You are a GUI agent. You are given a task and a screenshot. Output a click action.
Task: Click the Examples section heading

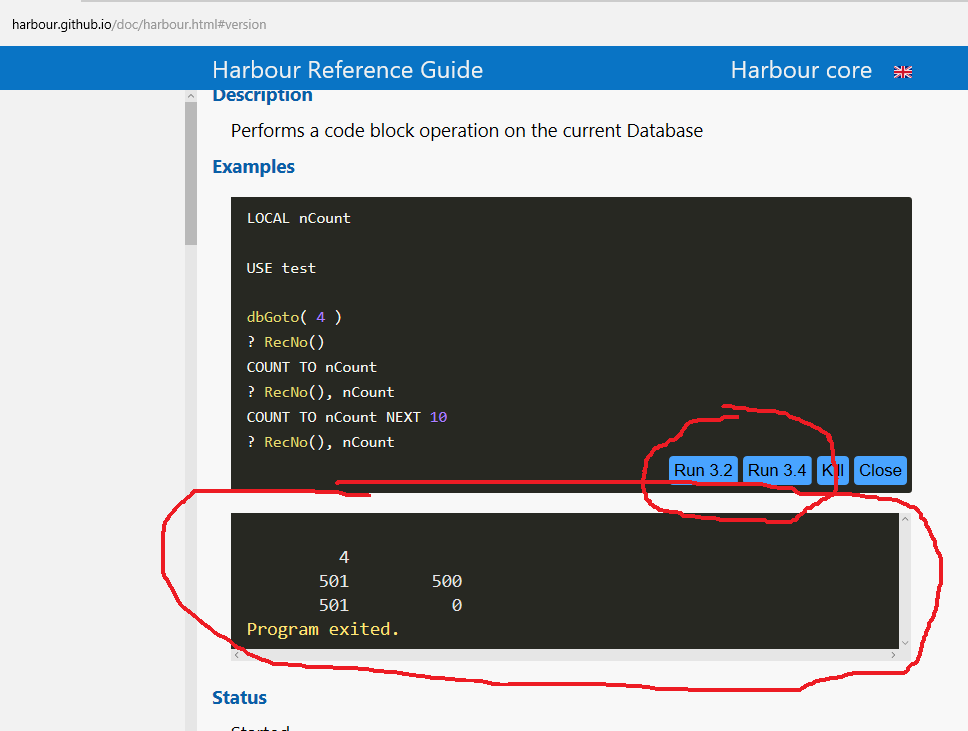point(253,167)
